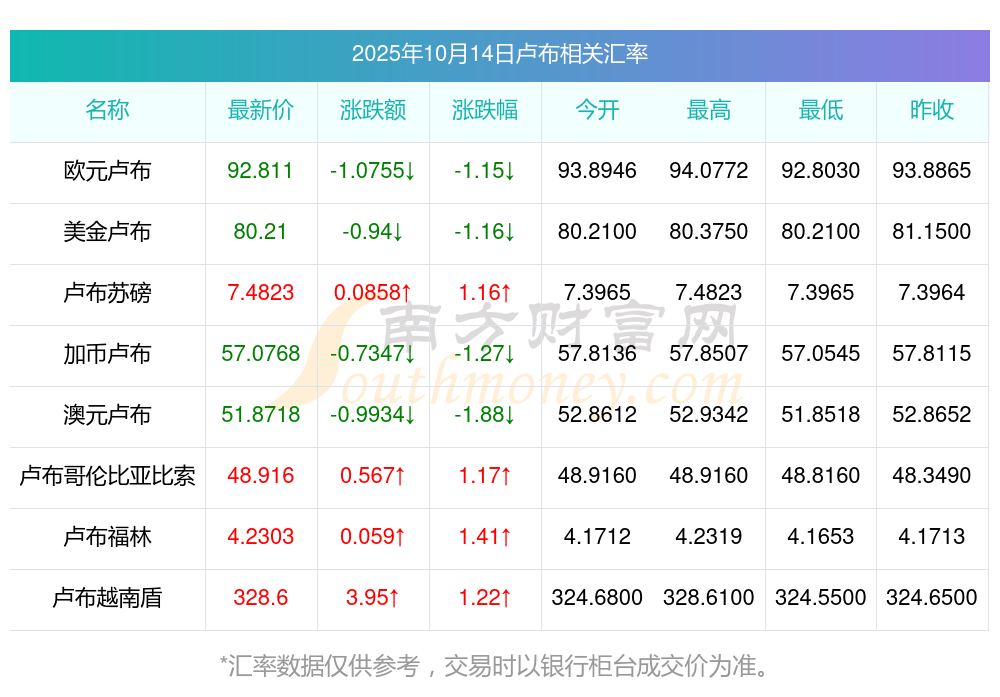The image size is (1000, 697).
Task: Click change percent 1.17↑
Action: (485, 476)
